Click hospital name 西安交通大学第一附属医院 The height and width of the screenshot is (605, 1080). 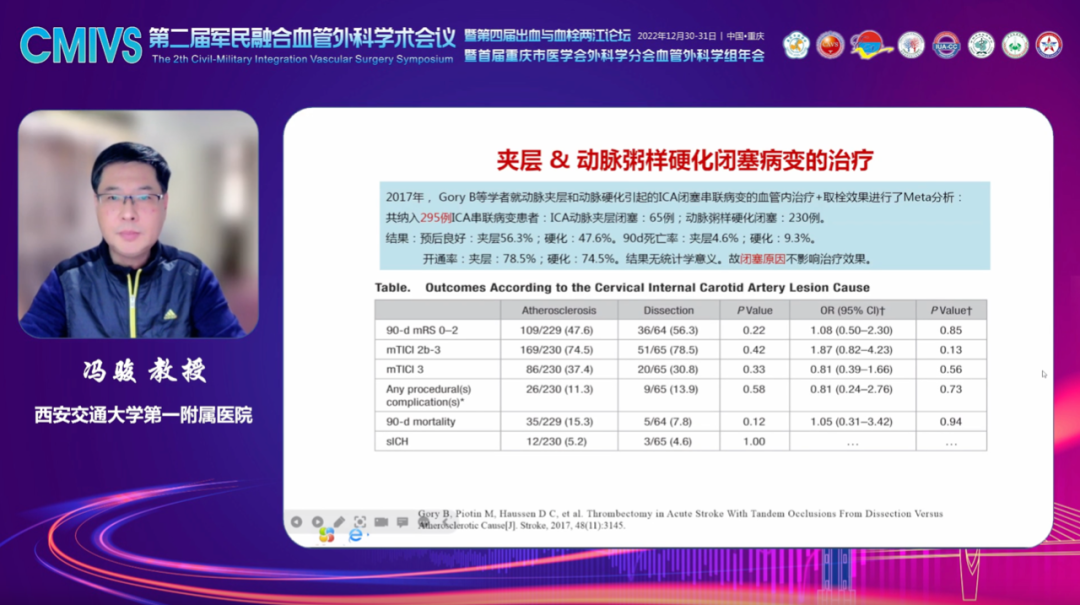pyautogui.click(x=144, y=415)
